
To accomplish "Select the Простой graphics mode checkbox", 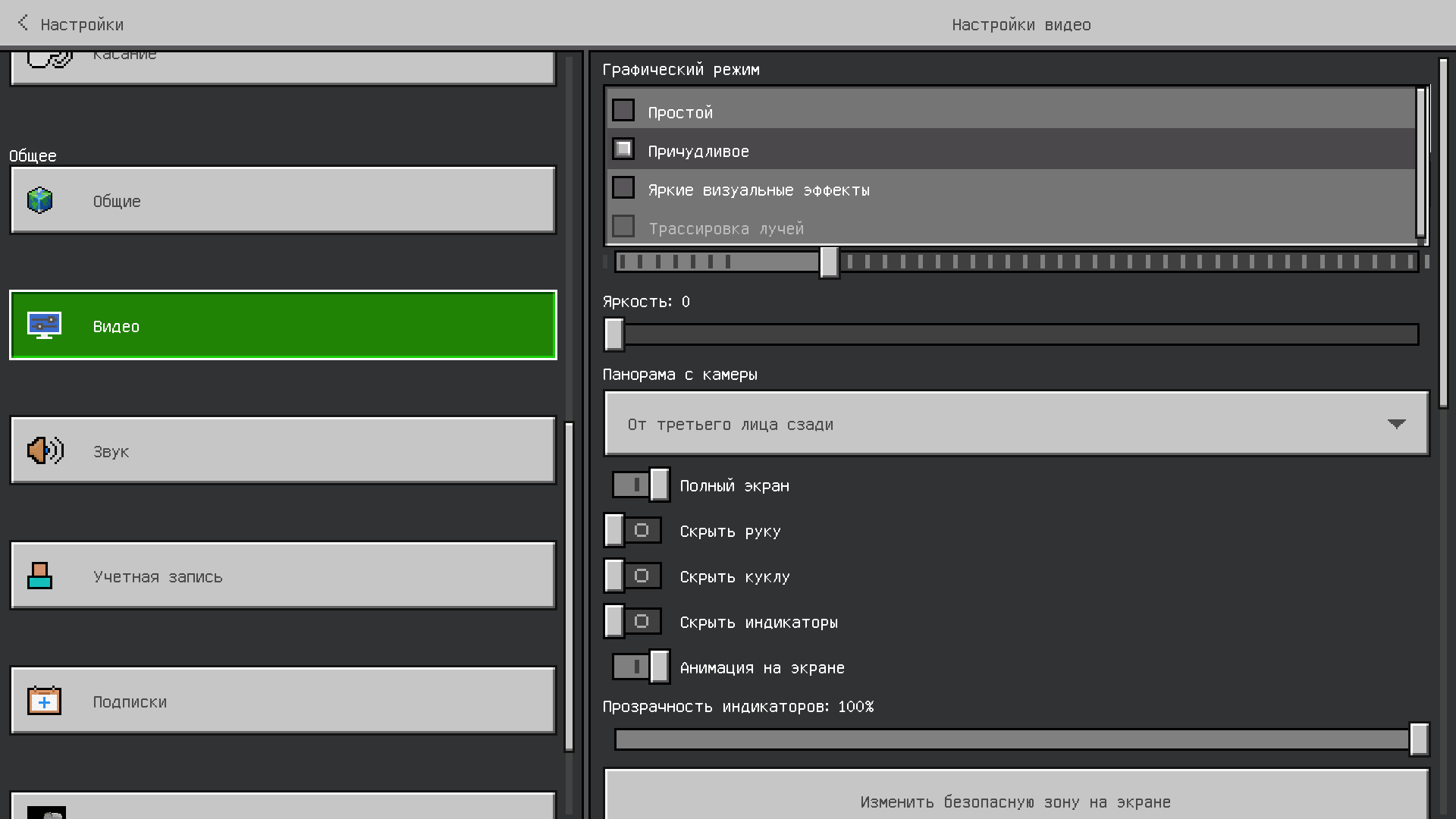I will pos(623,111).
